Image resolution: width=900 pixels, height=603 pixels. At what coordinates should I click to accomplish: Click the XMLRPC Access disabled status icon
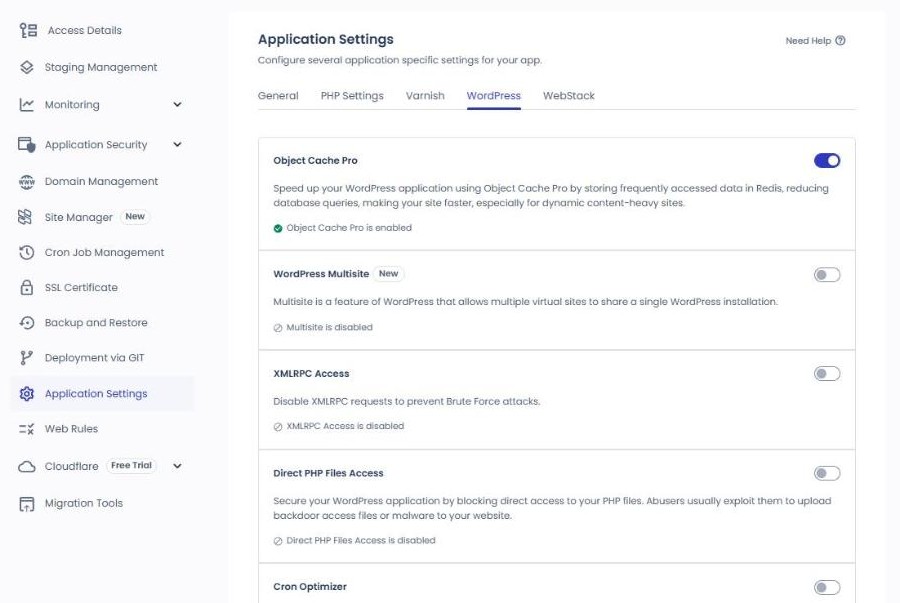pos(278,427)
